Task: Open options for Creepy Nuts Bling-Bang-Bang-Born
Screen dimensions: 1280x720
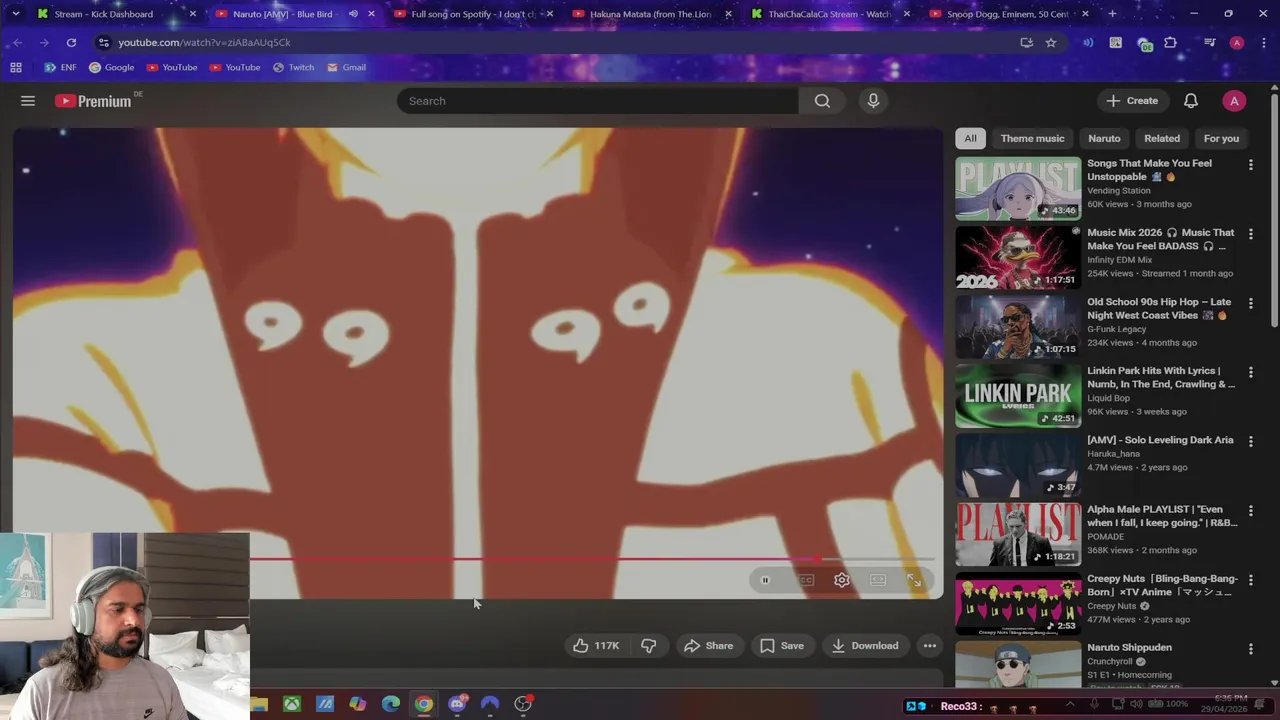Action: point(1250,579)
